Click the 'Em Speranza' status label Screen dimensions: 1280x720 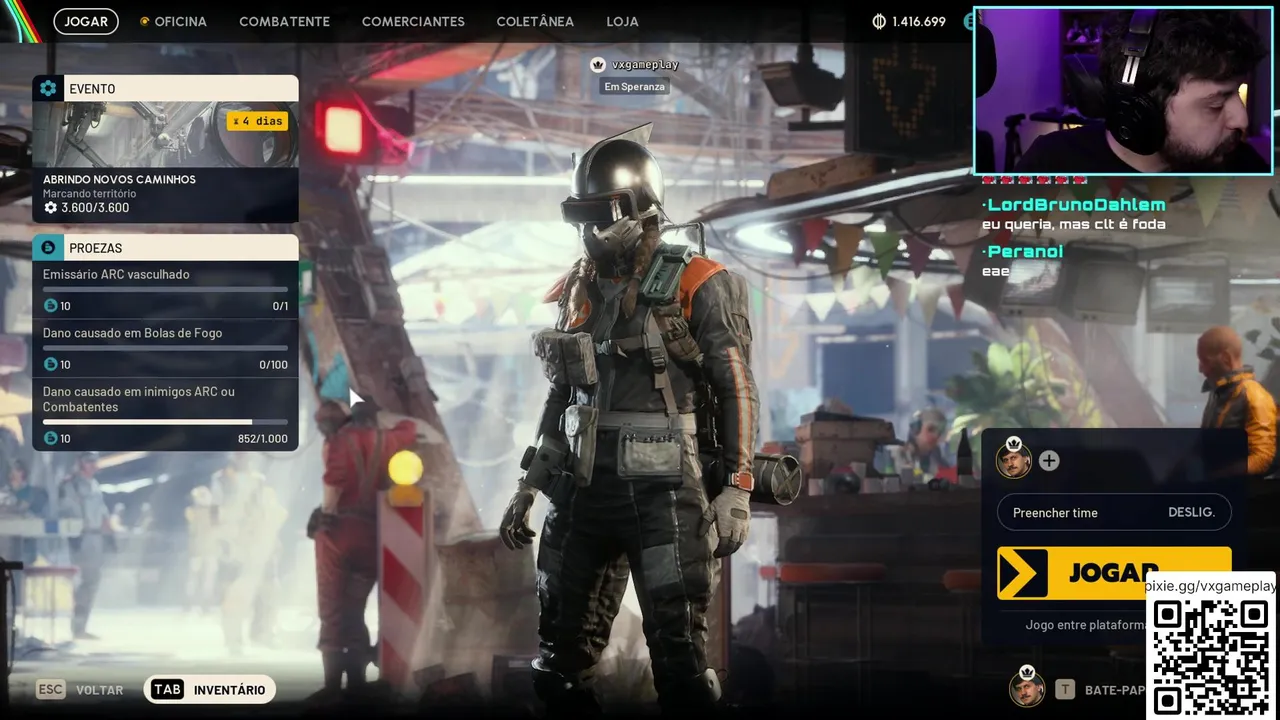tap(635, 86)
